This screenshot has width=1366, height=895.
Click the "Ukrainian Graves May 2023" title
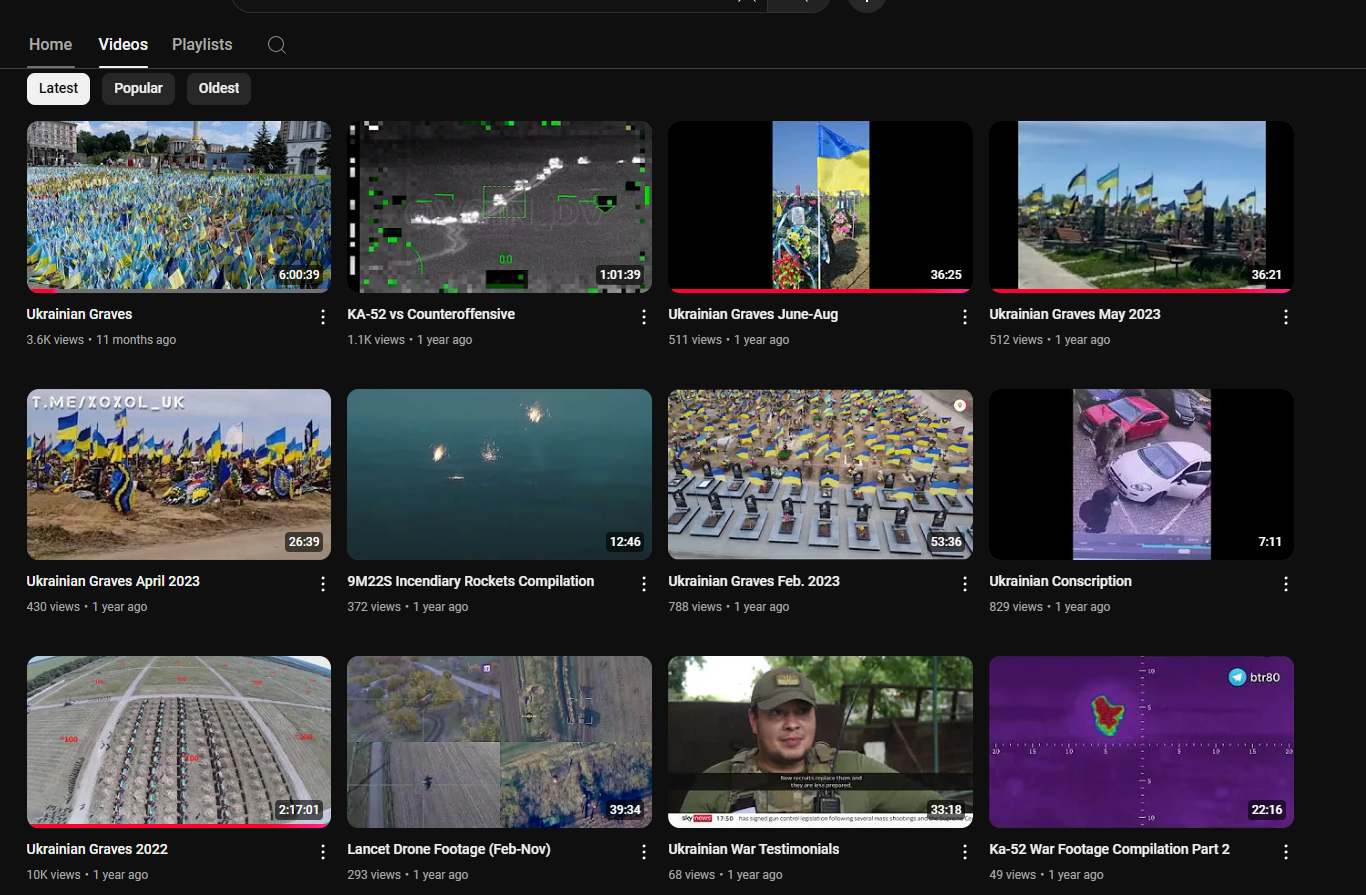(1075, 314)
